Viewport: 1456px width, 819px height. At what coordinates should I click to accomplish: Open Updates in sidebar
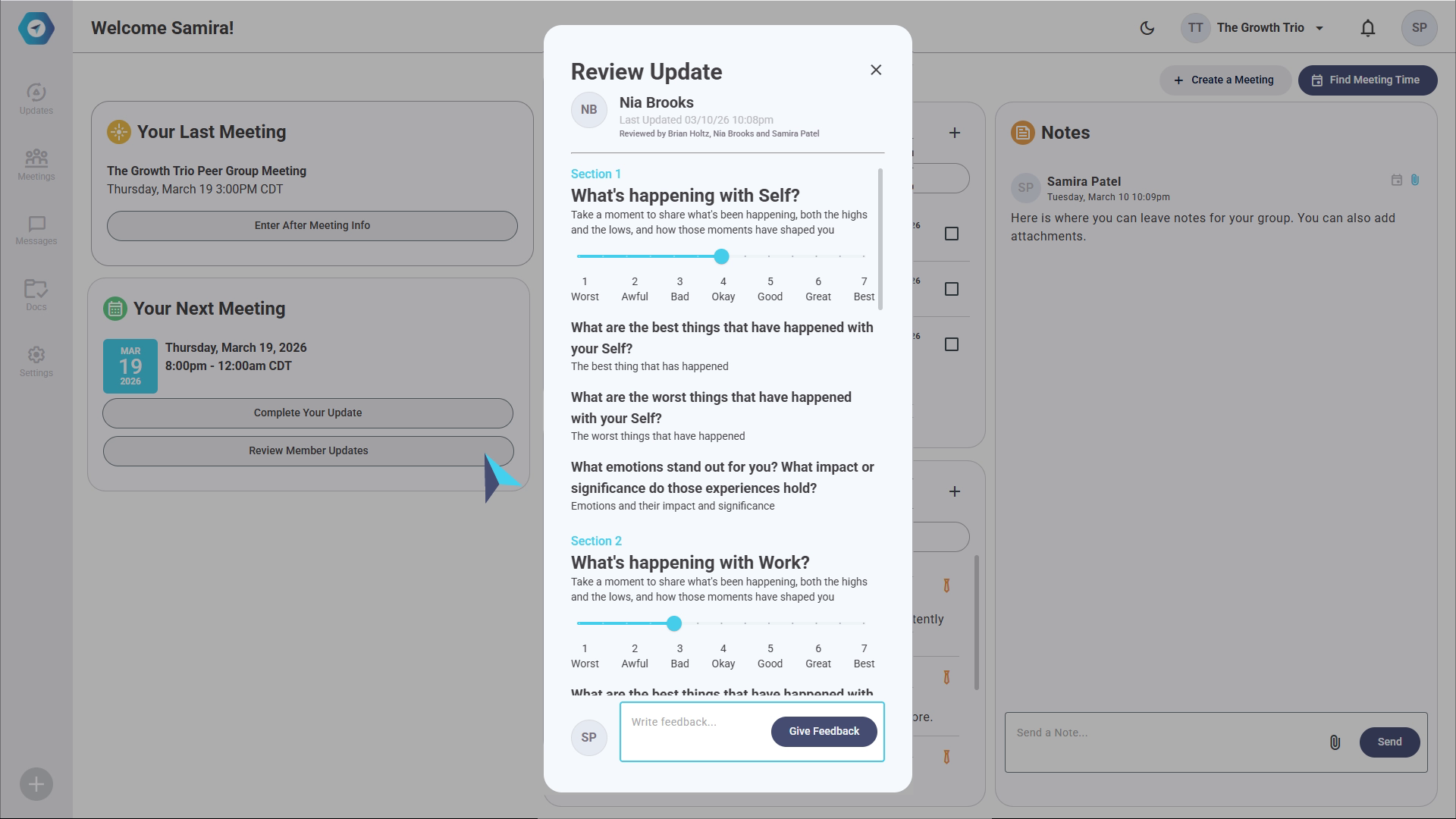pos(36,99)
